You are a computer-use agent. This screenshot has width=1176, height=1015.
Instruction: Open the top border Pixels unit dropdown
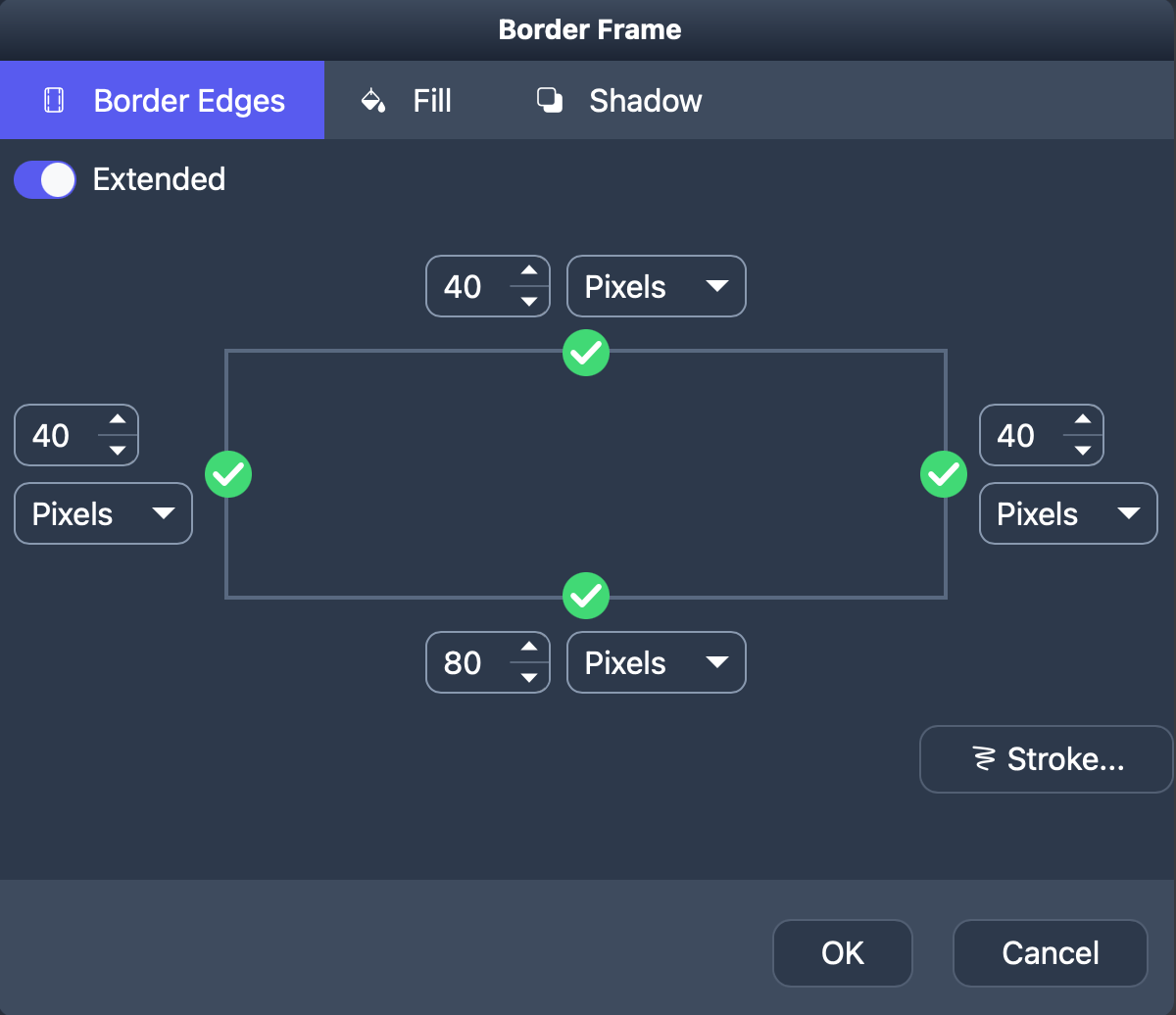pyautogui.click(x=657, y=286)
